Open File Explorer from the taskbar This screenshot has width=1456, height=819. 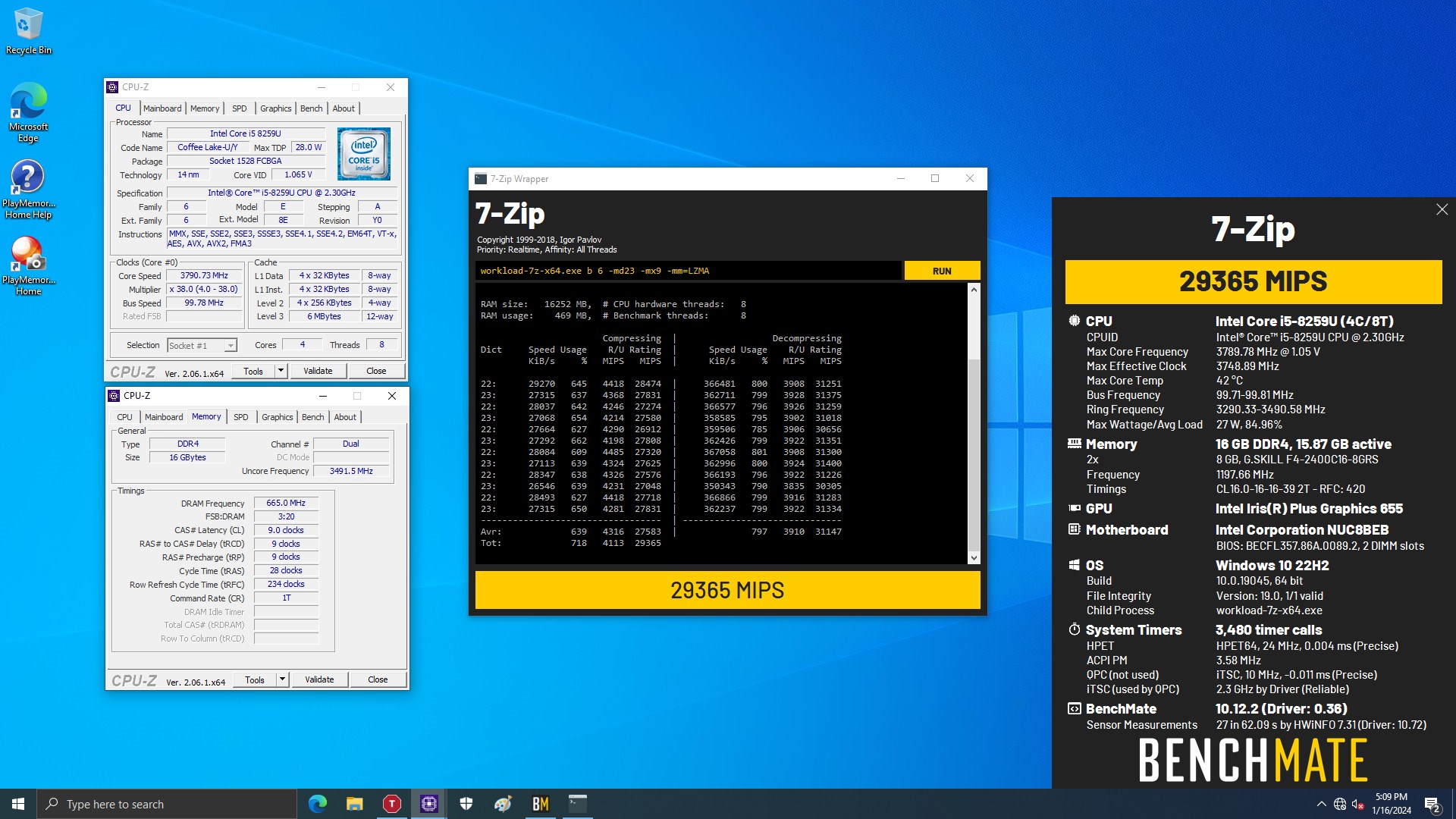(x=354, y=804)
